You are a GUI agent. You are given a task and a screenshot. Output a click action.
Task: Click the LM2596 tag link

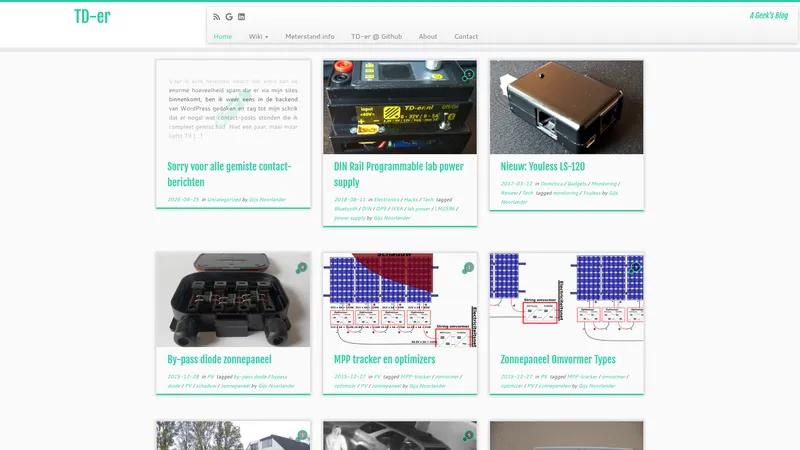click(445, 209)
